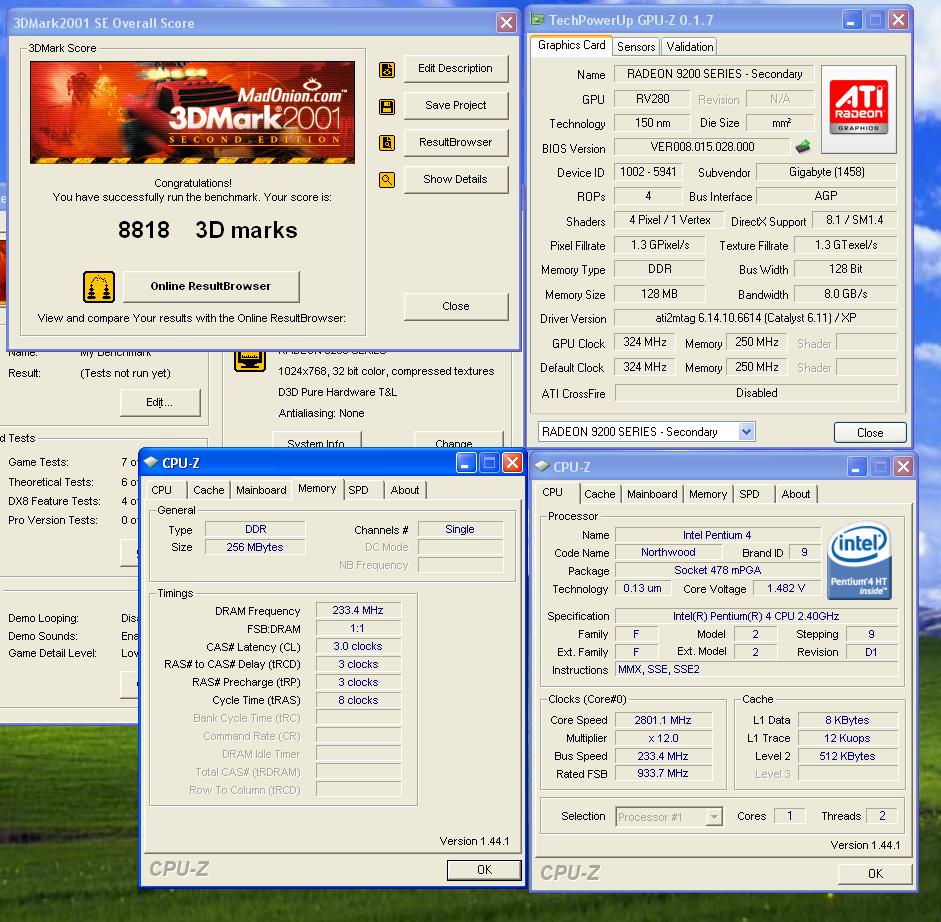Click the DRAM Frequency 233.4 MHz value
The height and width of the screenshot is (922, 941).
coord(358,610)
